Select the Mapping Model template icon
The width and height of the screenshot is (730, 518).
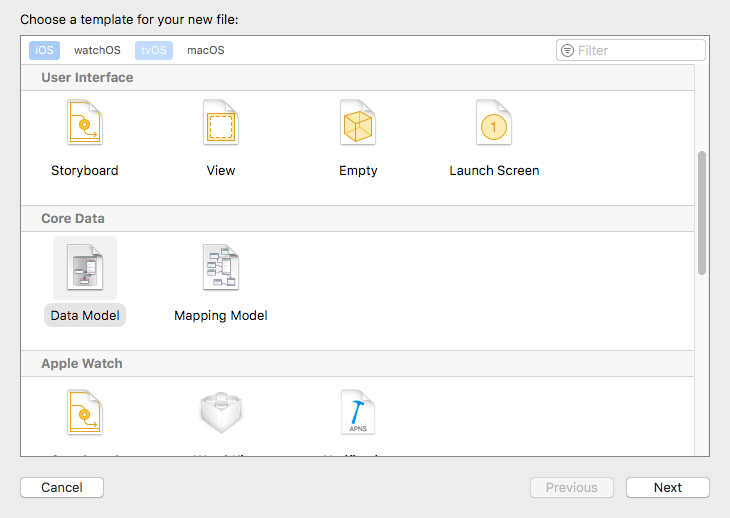click(x=221, y=268)
